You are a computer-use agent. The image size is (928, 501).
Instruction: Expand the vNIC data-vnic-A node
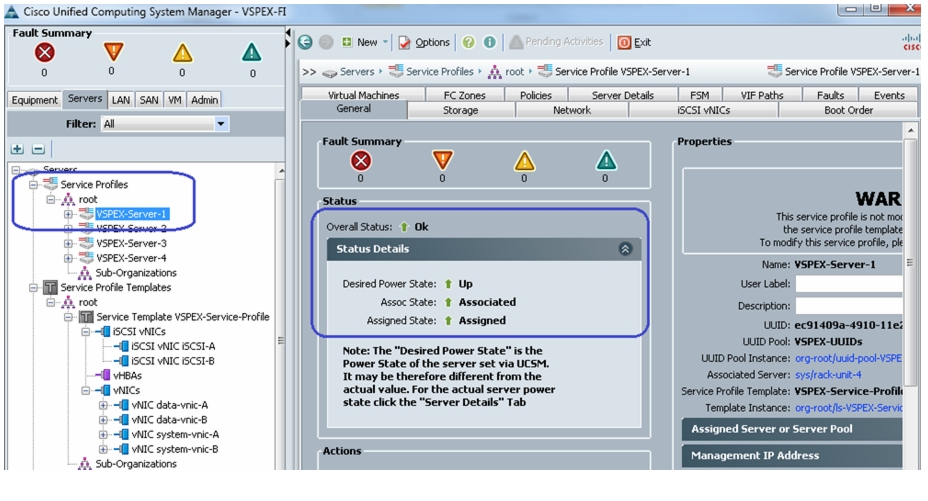point(103,405)
